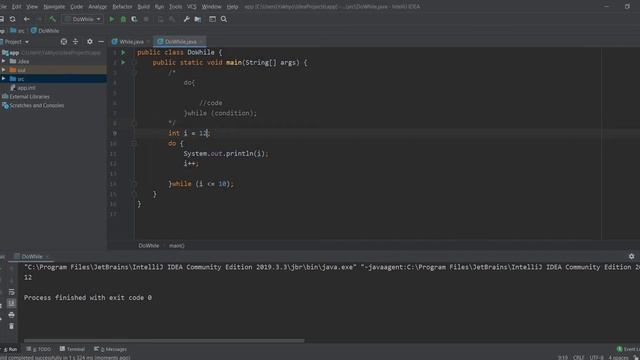
Task: Click the run gutter arrow beside main method
Action: click(x=123, y=62)
